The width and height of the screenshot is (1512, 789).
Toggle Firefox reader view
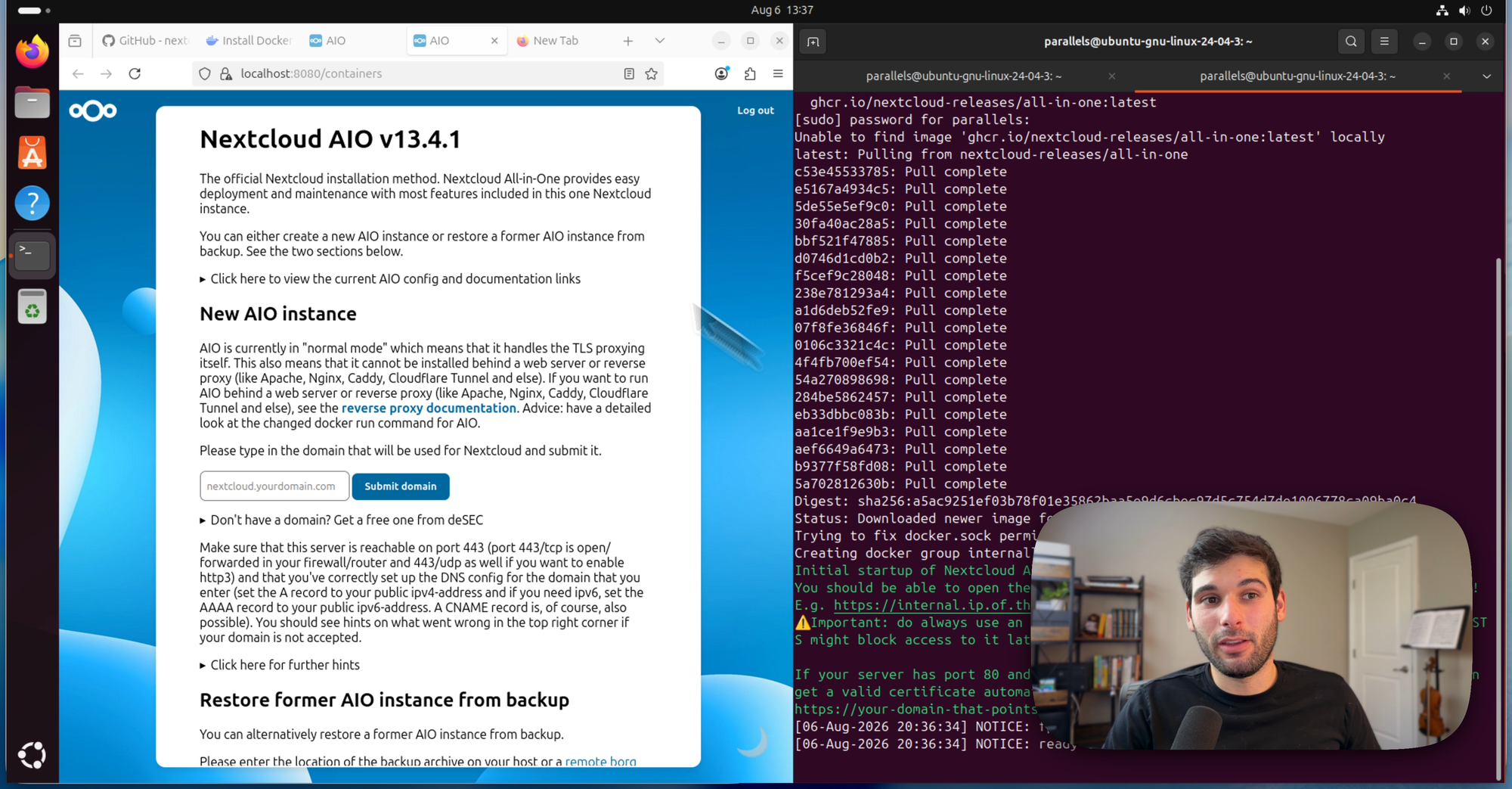629,73
